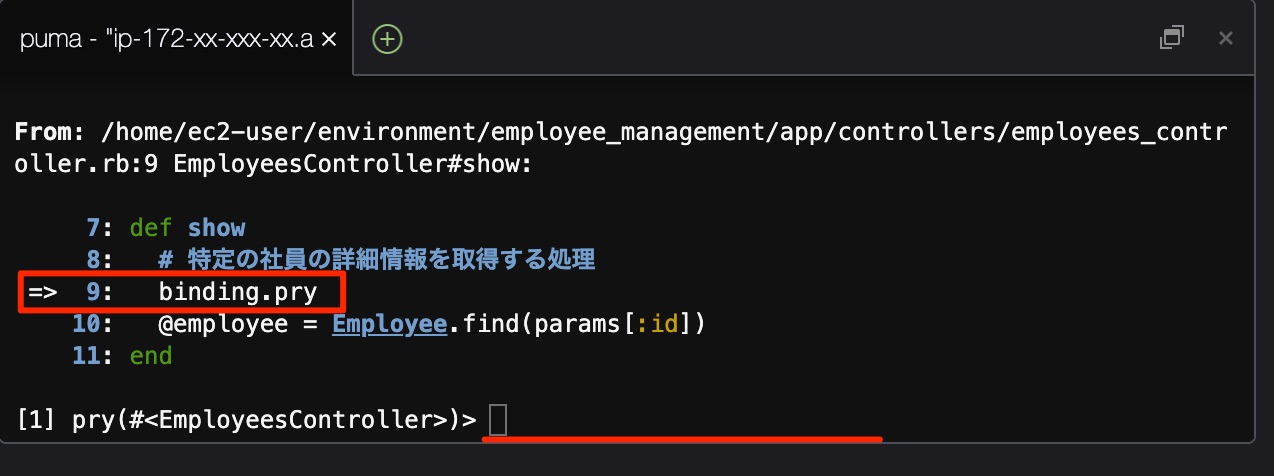Click the 'end' keyword on line 11

point(151,356)
